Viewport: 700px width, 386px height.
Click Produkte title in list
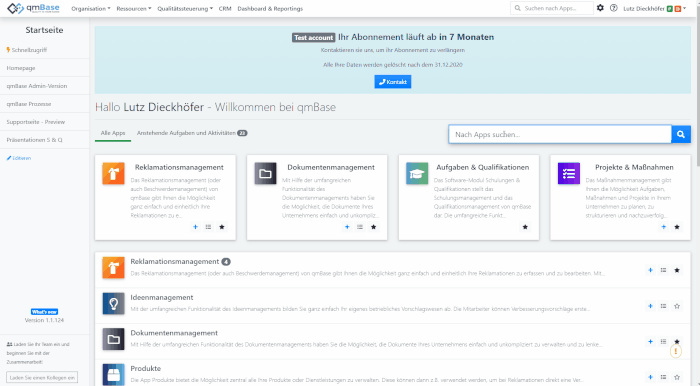(146, 368)
